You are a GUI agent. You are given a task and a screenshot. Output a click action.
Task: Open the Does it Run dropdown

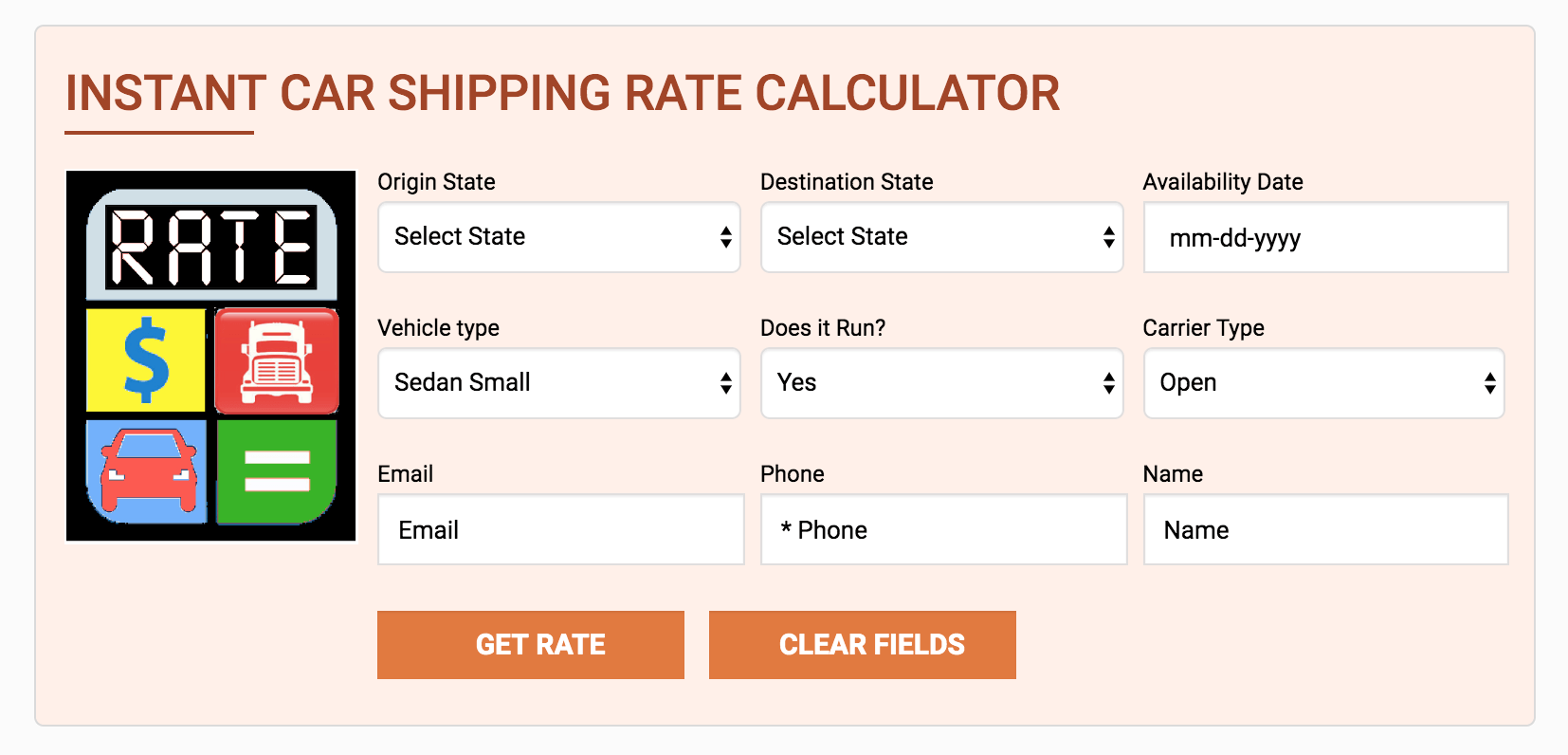942,383
